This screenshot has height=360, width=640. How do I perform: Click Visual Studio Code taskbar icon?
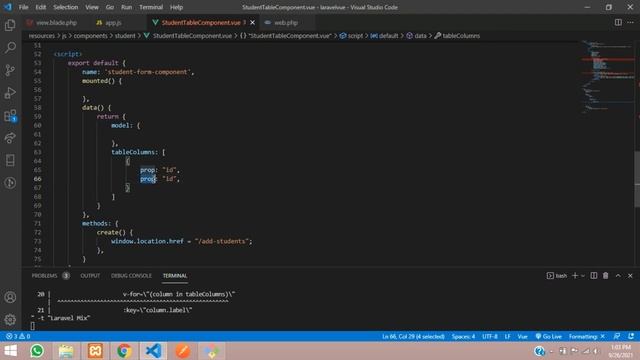[x=153, y=351]
